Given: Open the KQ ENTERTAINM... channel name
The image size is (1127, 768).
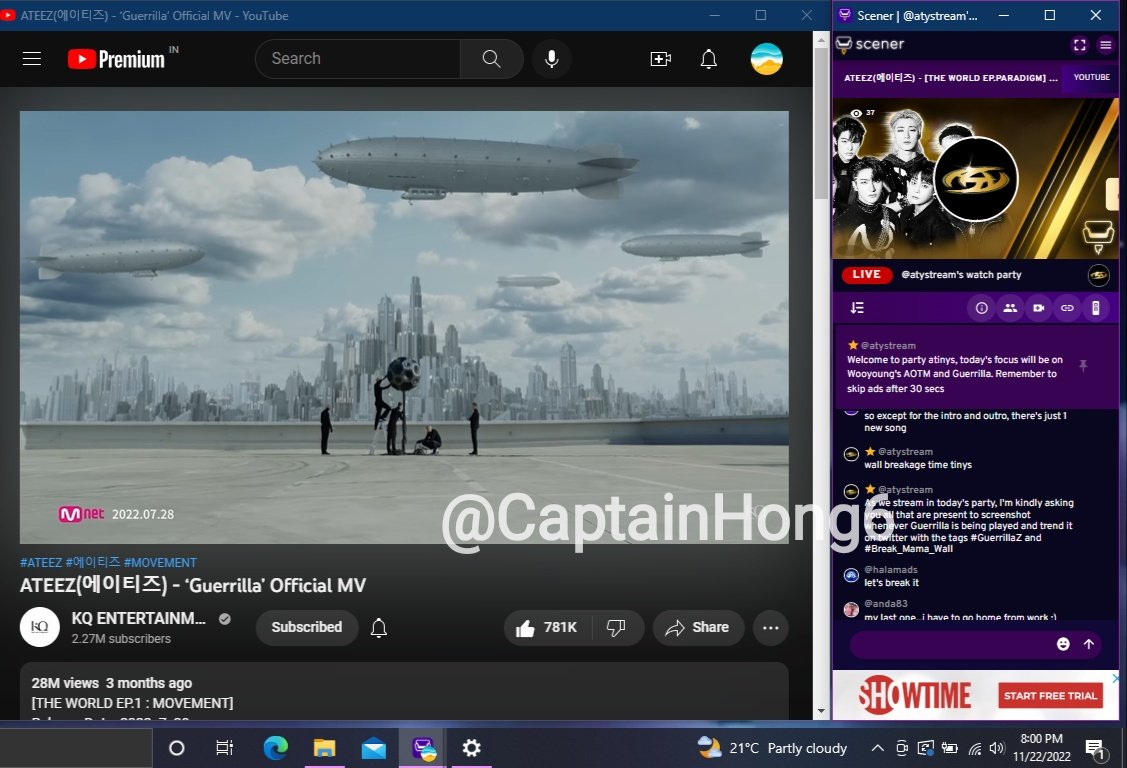Looking at the screenshot, I should (x=139, y=619).
